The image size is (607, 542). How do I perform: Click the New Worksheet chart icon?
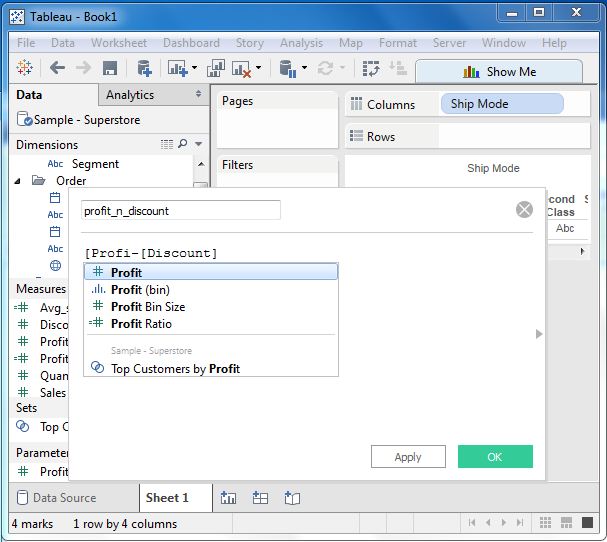(x=178, y=68)
